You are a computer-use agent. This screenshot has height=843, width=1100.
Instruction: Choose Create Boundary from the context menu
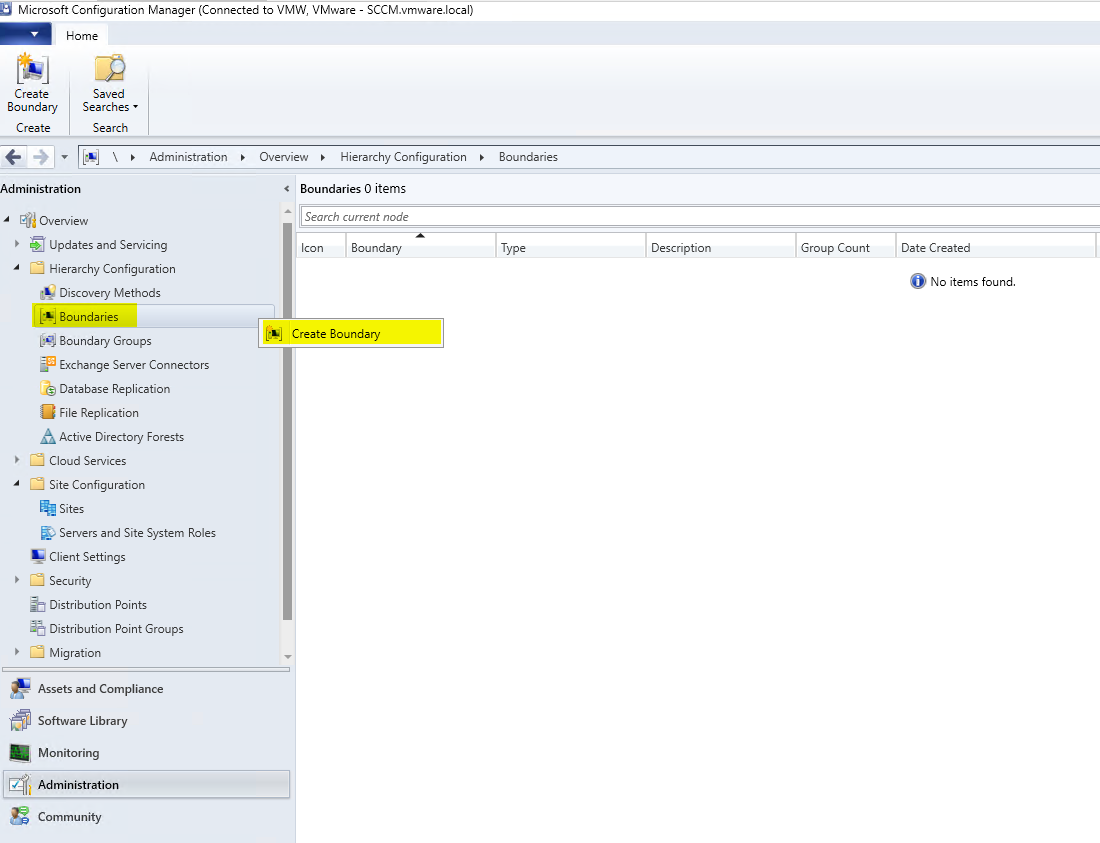(x=335, y=334)
